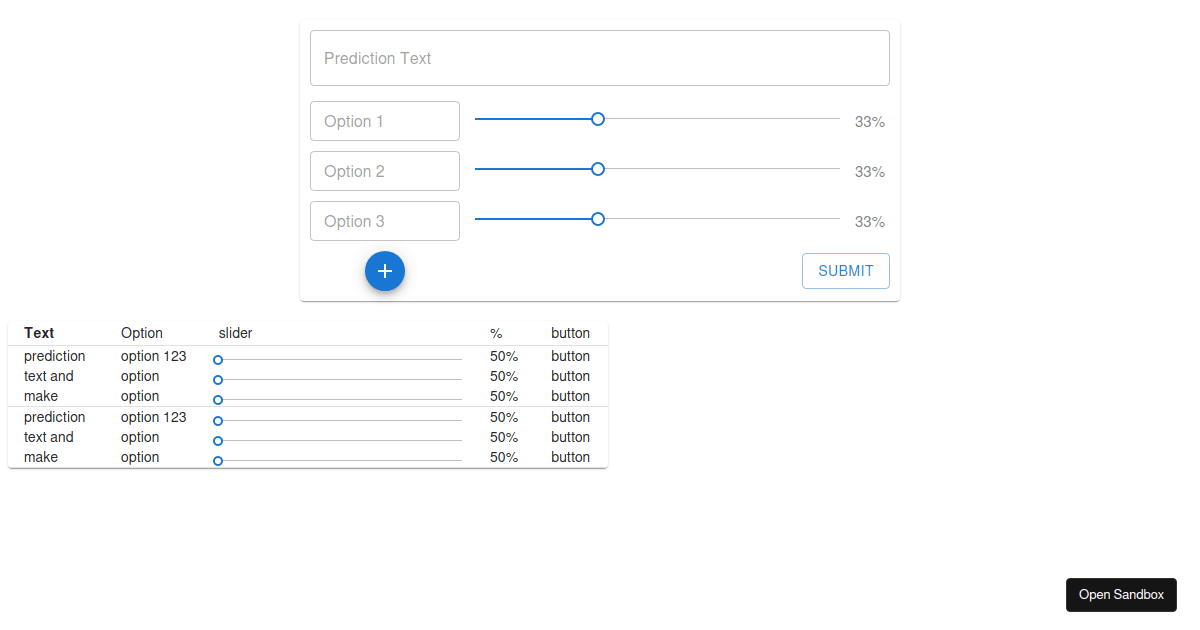Click button on first row's option 123 line
Screen dimensions: 1200x630
[570, 356]
